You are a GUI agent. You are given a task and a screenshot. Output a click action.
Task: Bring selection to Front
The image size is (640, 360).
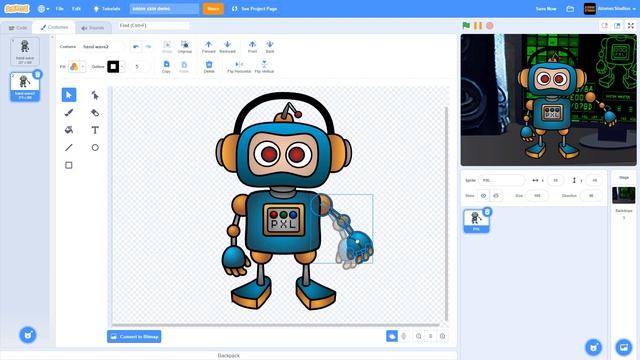[252, 47]
